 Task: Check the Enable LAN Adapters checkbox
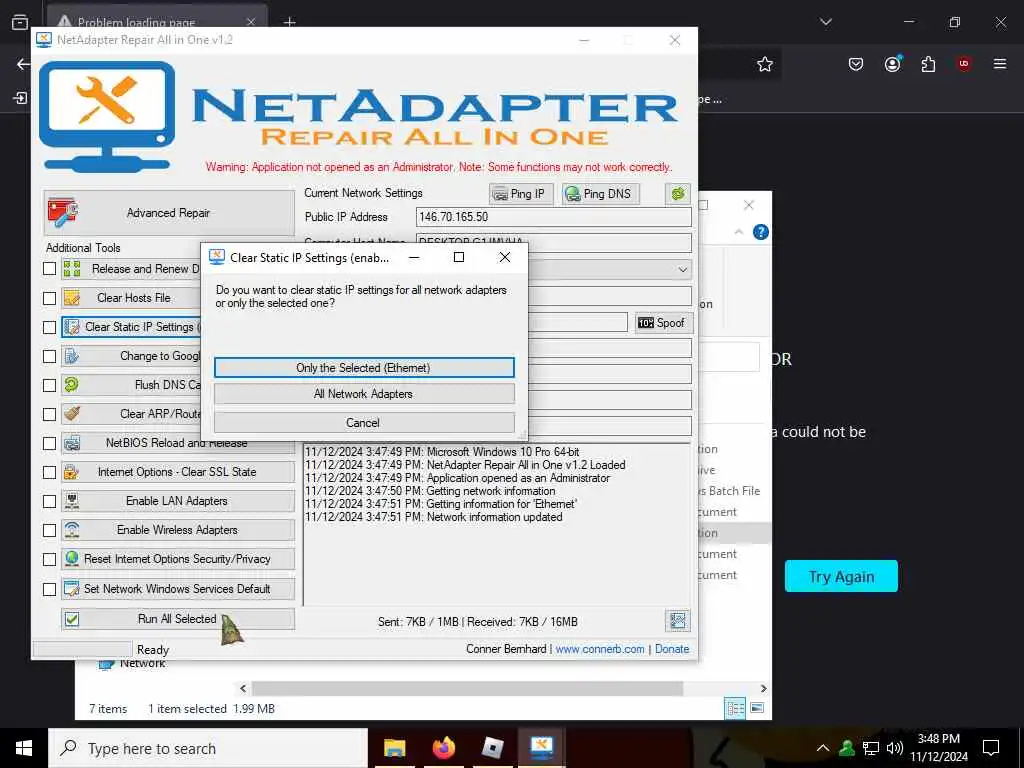point(50,501)
